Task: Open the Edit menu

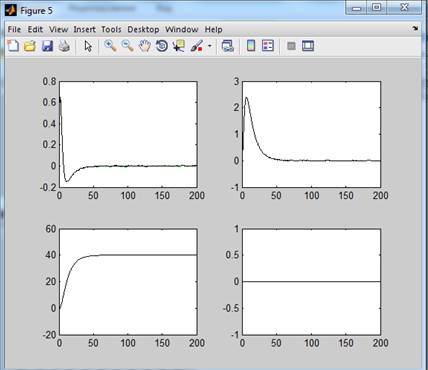Action: click(x=35, y=29)
